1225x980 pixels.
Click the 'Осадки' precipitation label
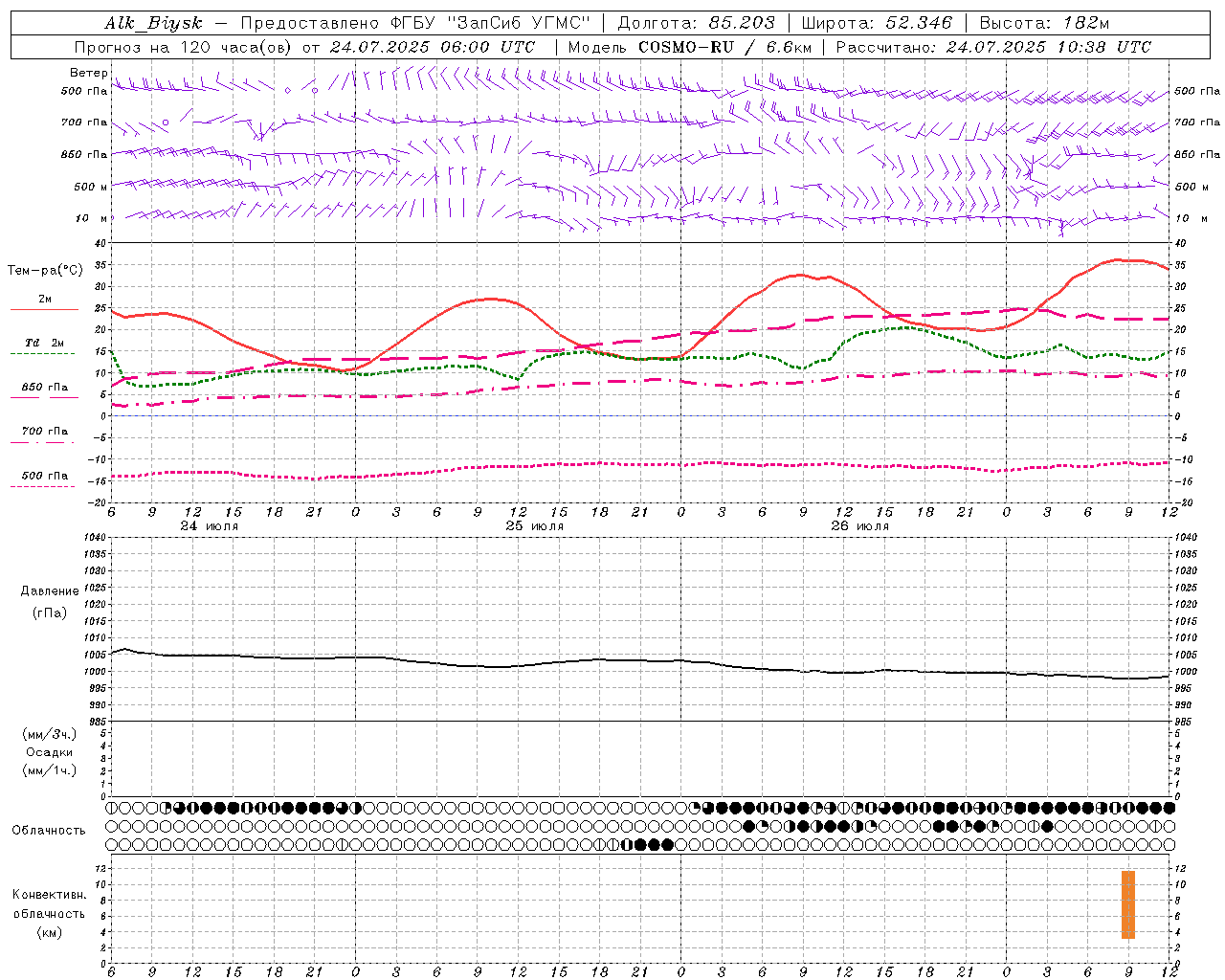(50, 752)
